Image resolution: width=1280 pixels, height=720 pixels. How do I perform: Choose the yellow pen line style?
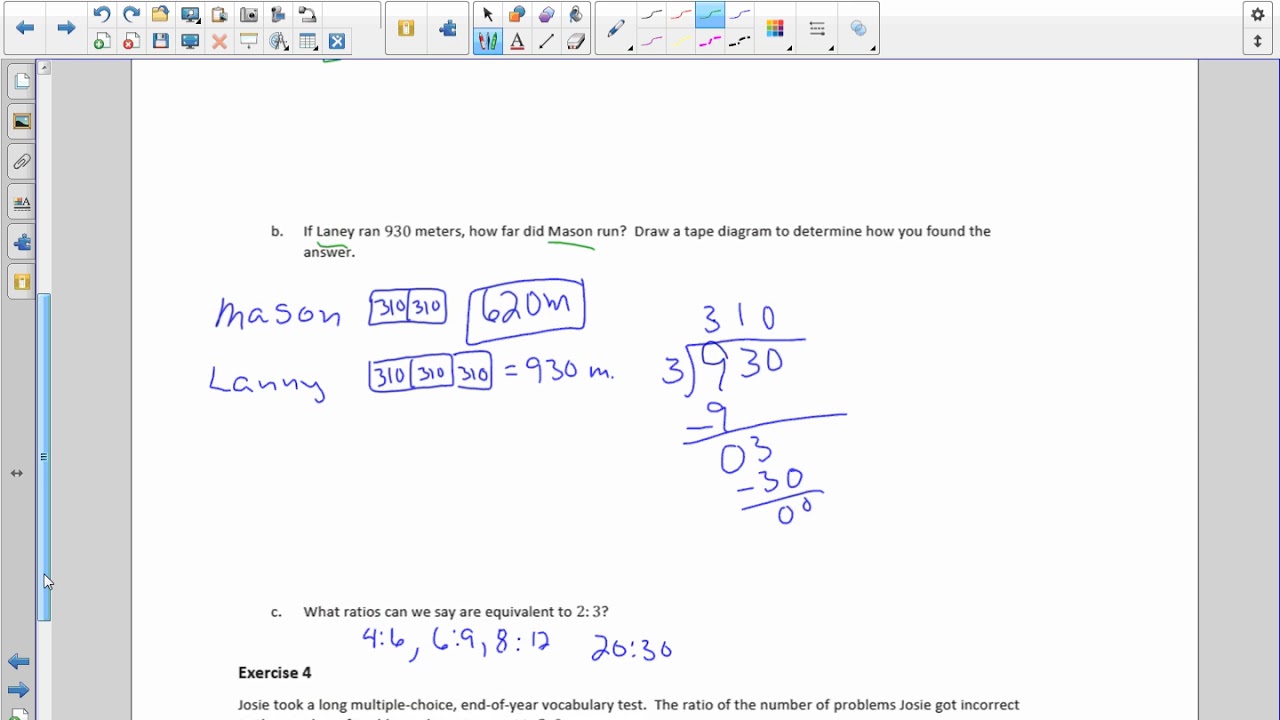click(x=681, y=41)
